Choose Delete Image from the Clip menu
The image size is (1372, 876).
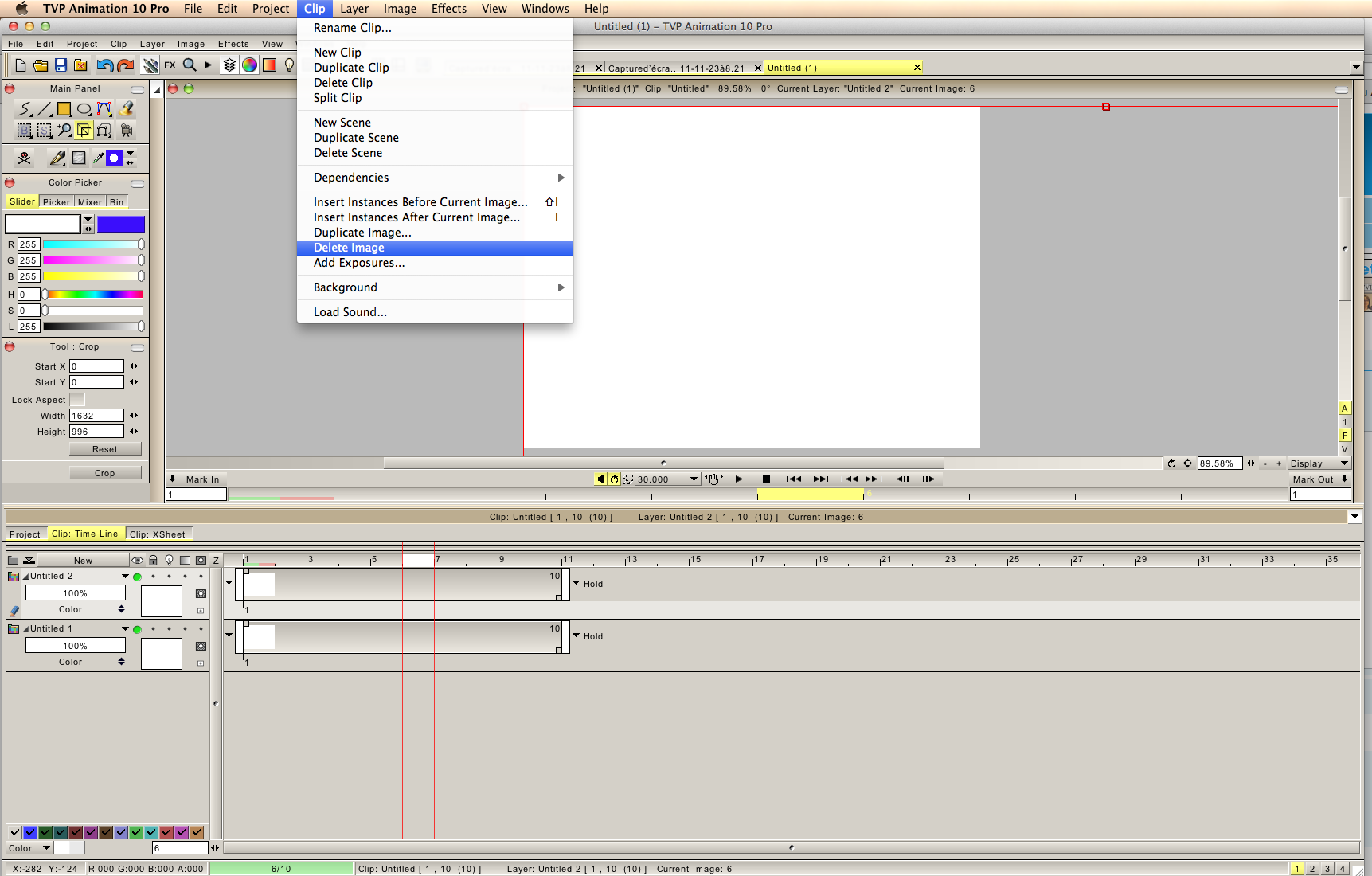click(435, 248)
